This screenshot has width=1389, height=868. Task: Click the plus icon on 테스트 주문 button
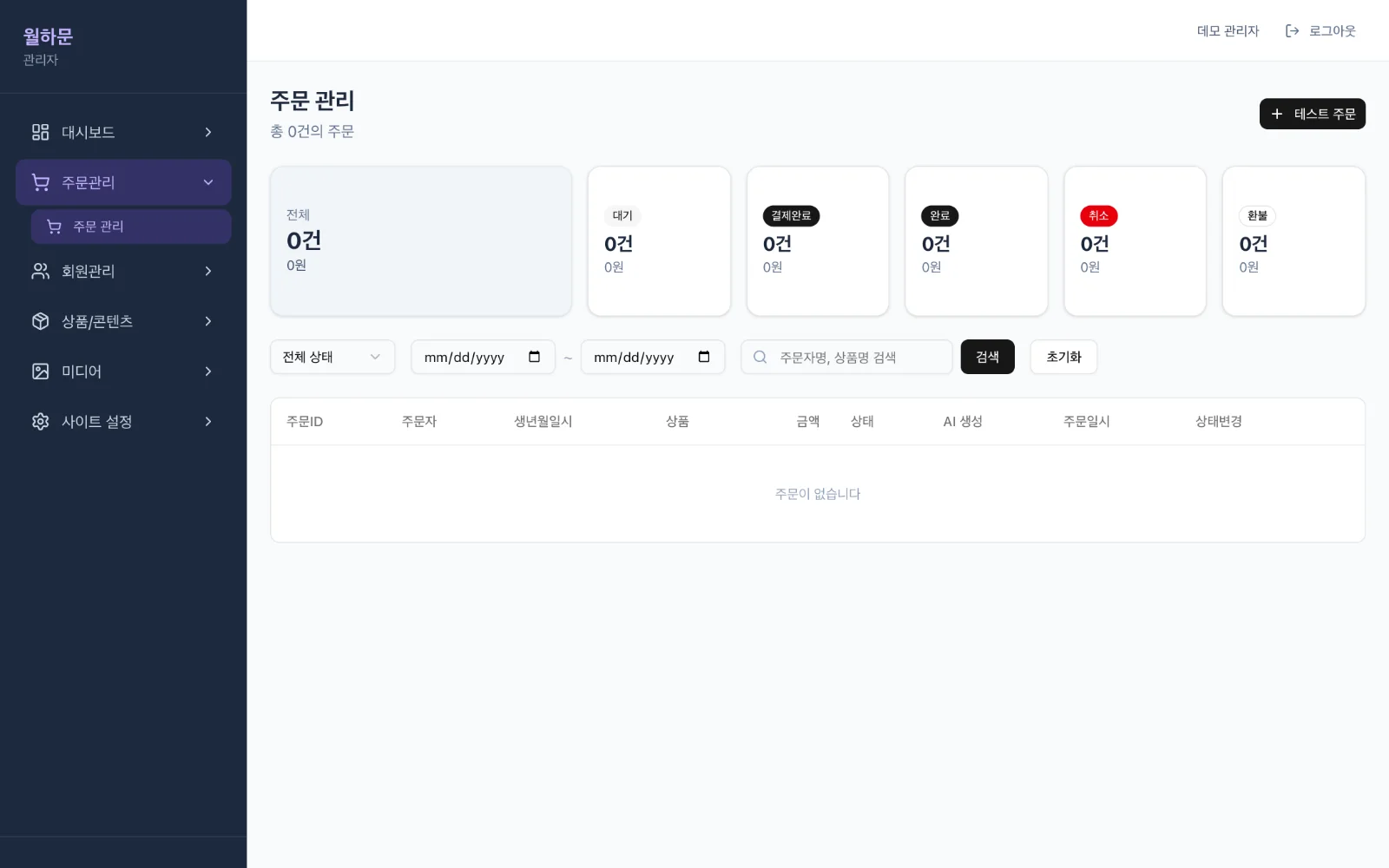coord(1276,114)
